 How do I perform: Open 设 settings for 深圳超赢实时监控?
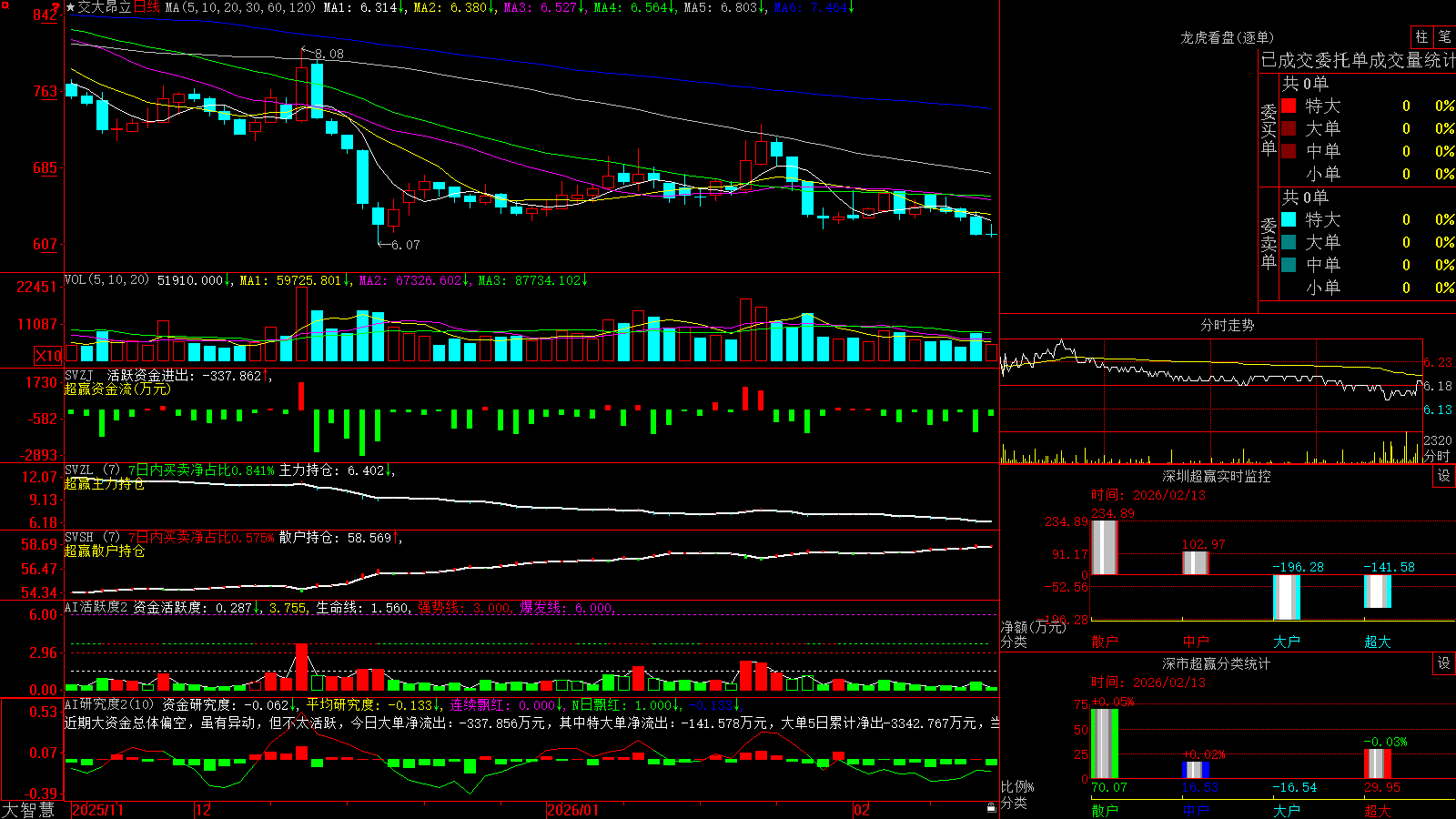click(x=1444, y=476)
